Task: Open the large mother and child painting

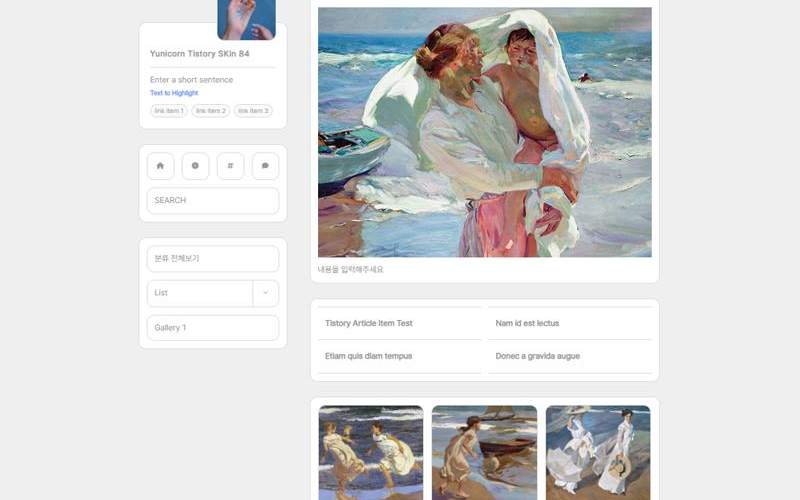Action: point(484,132)
